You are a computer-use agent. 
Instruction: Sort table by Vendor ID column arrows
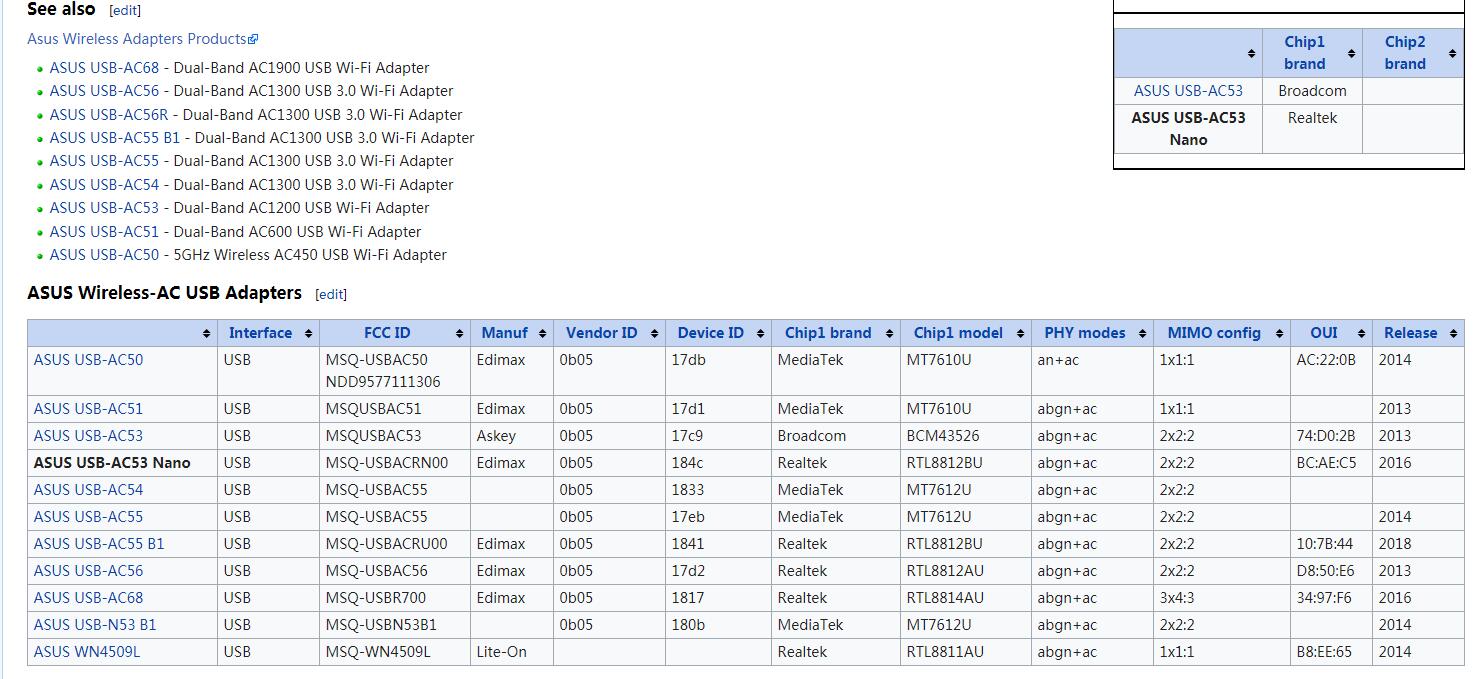click(655, 333)
